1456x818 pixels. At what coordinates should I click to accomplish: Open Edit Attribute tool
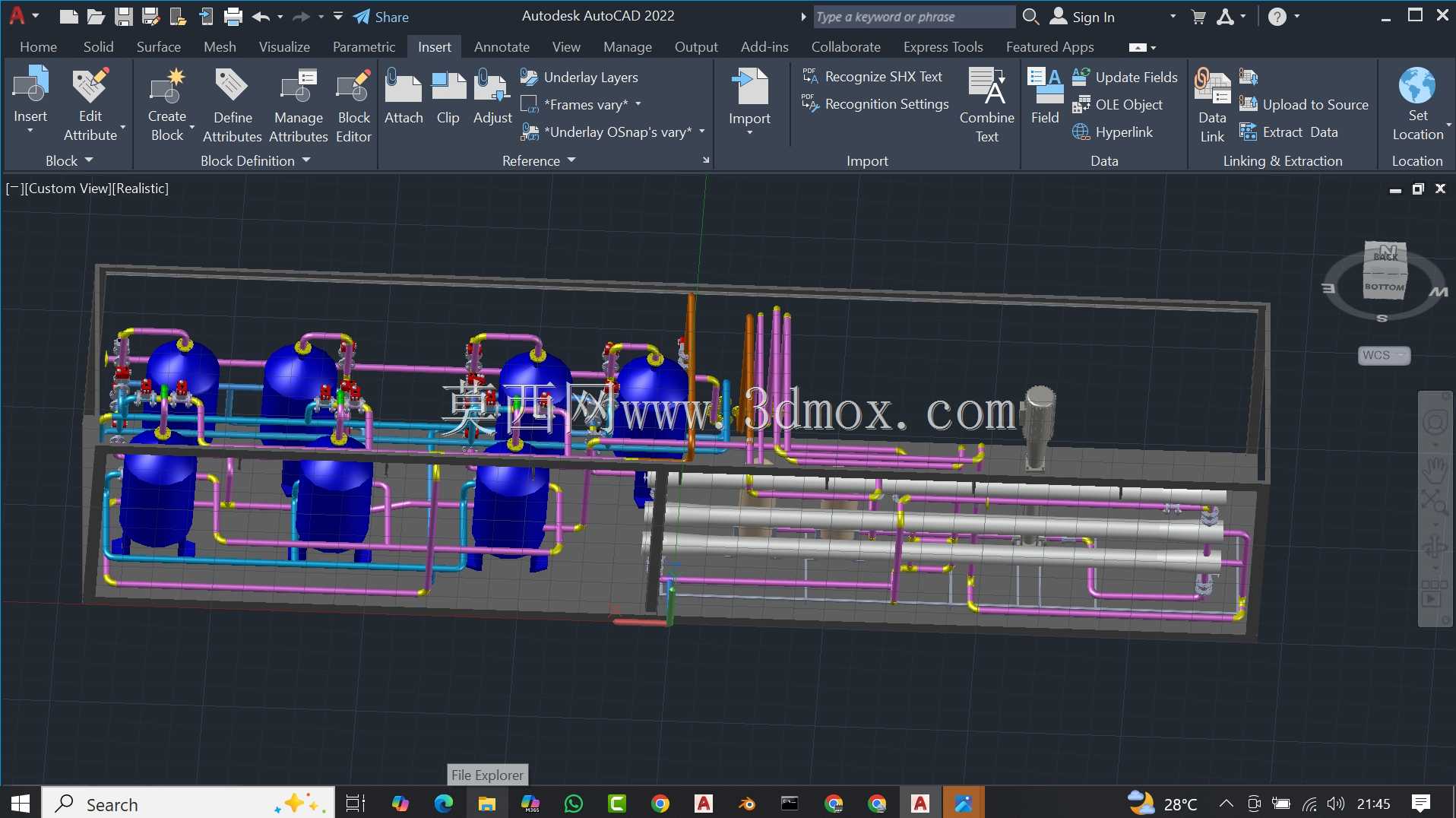pos(90,103)
